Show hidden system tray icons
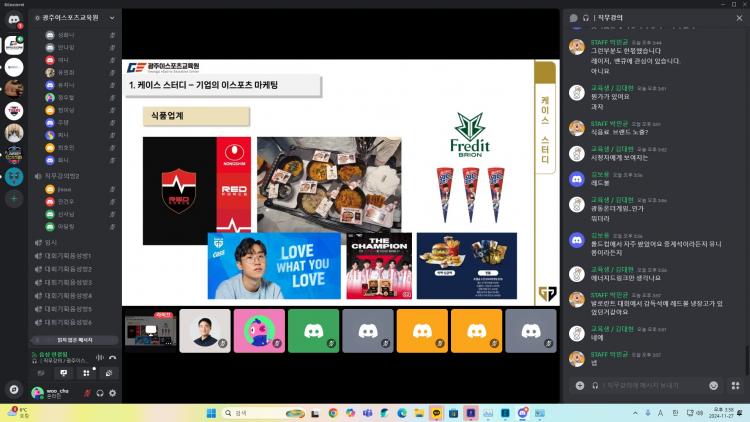This screenshot has width=750, height=422. click(x=635, y=413)
